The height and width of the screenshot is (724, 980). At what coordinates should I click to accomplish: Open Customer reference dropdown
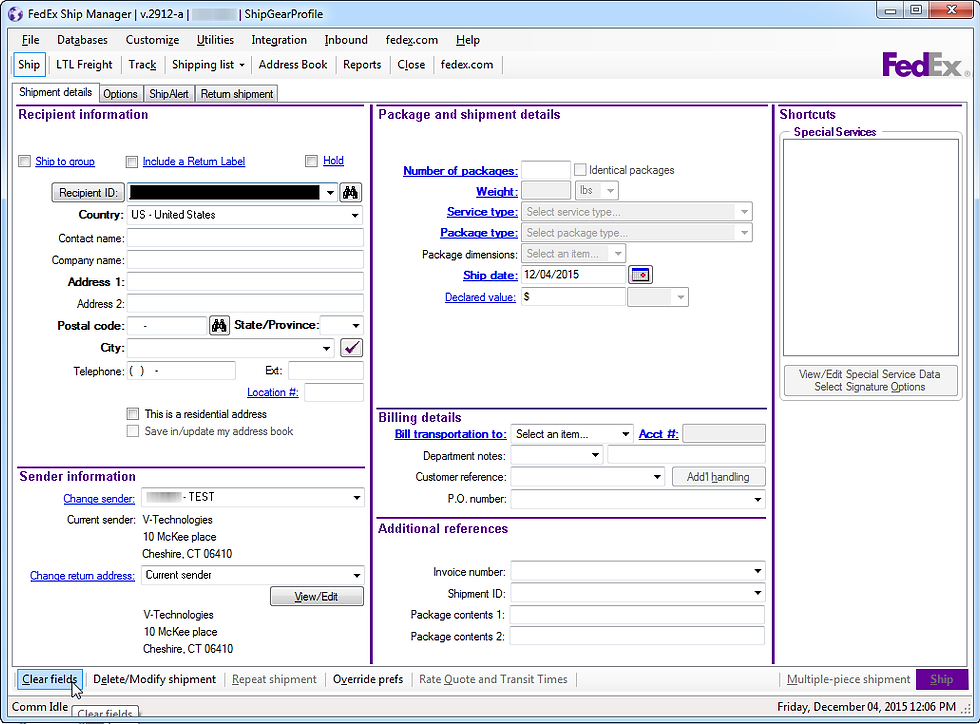point(657,477)
